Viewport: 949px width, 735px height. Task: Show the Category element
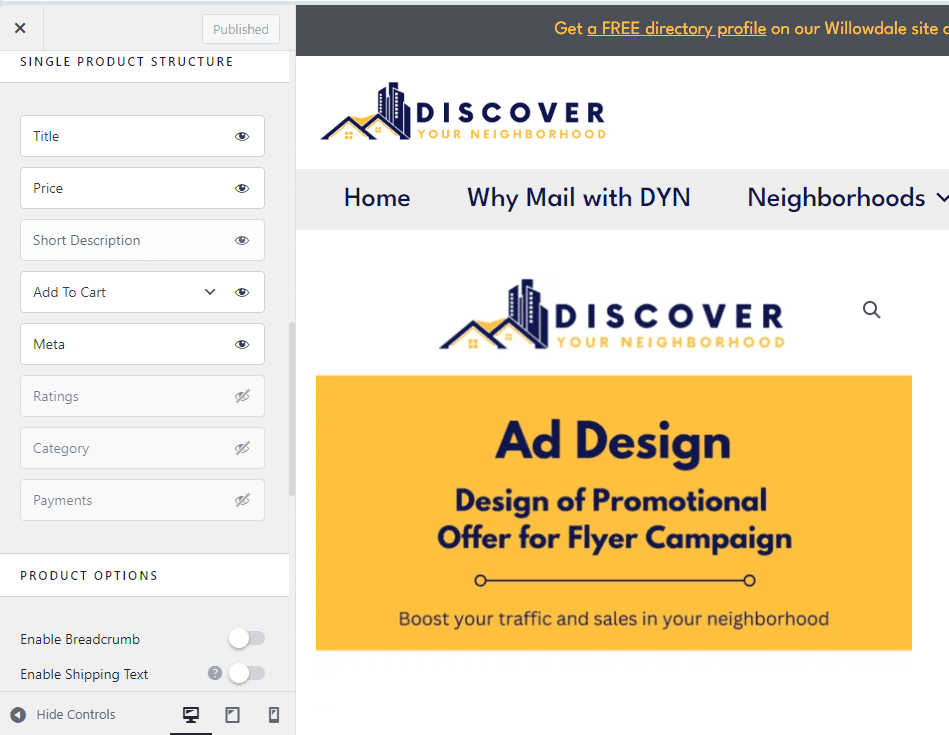tap(241, 449)
